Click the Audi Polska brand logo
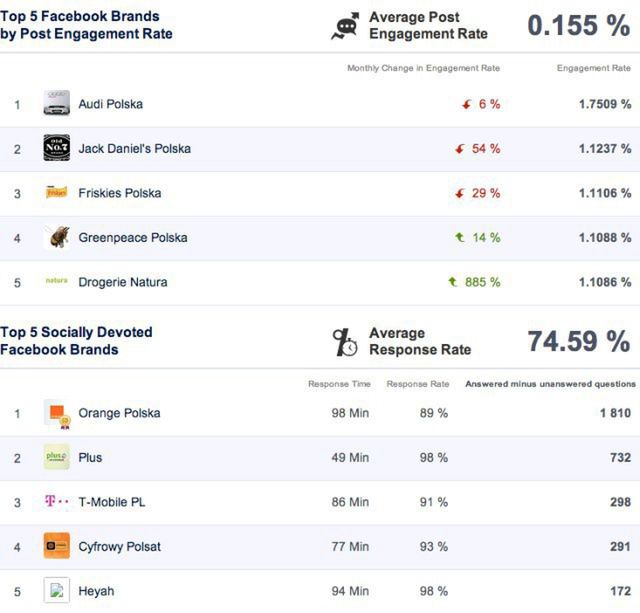 pyautogui.click(x=57, y=104)
